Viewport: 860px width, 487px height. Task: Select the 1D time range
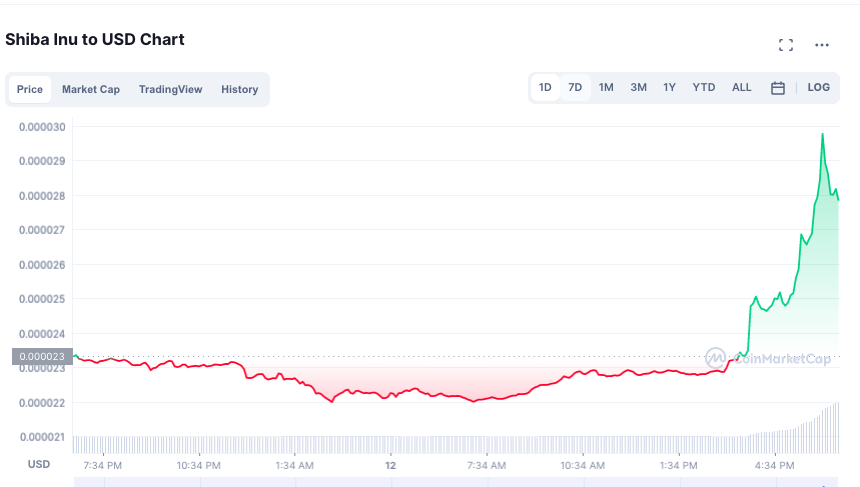[545, 87]
